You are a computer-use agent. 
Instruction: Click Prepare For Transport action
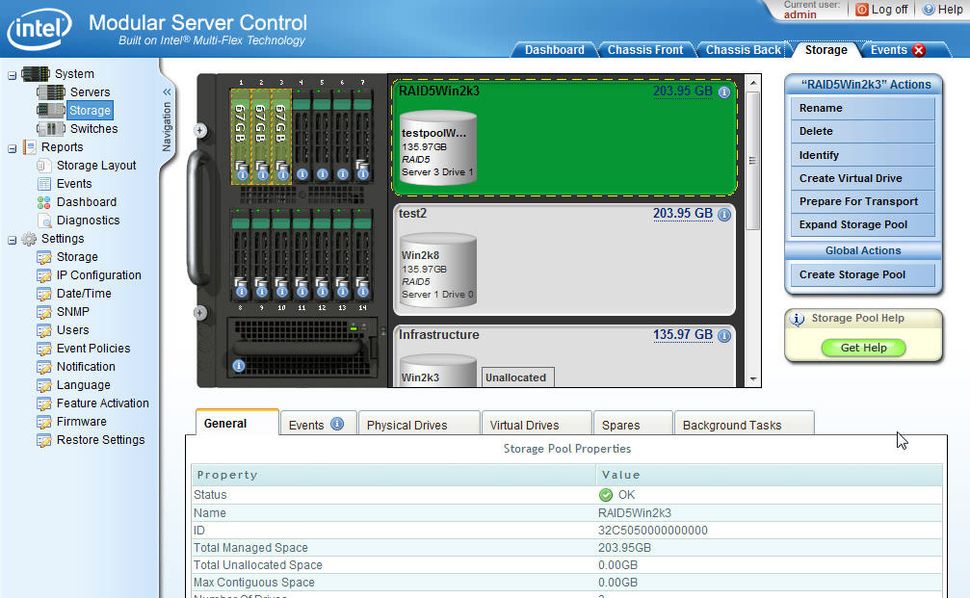pos(862,202)
